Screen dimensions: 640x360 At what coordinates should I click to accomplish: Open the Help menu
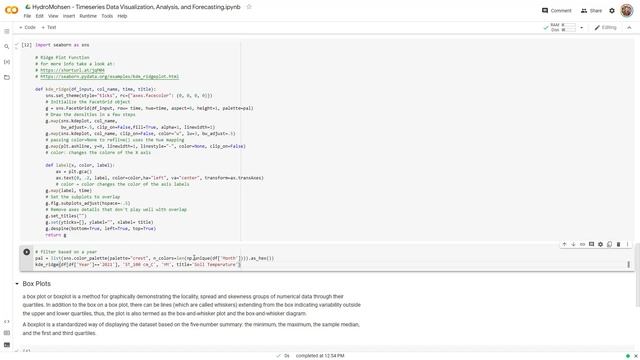tap(122, 16)
